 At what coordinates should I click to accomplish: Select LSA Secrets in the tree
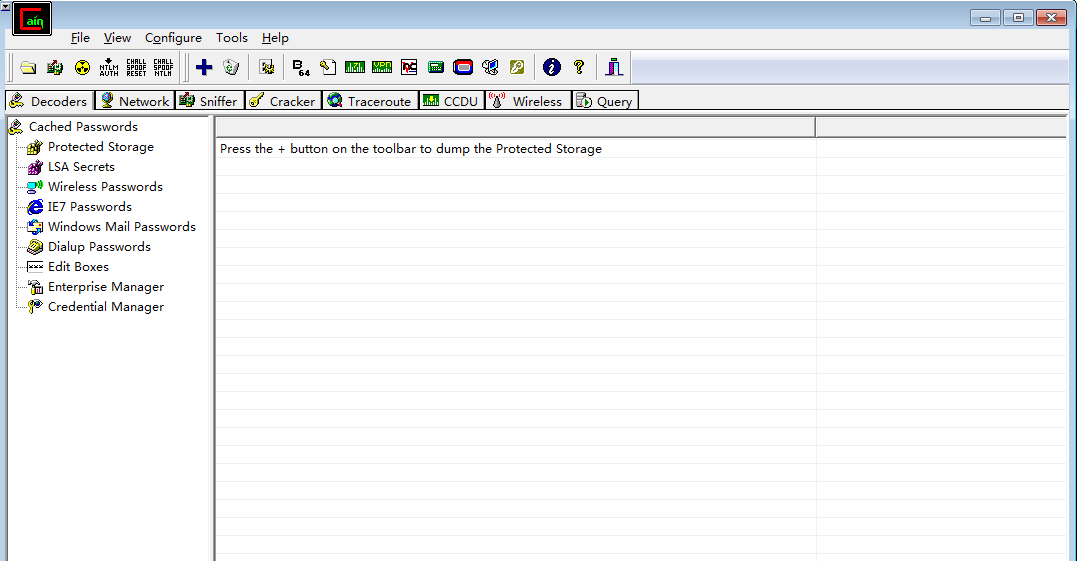point(81,166)
